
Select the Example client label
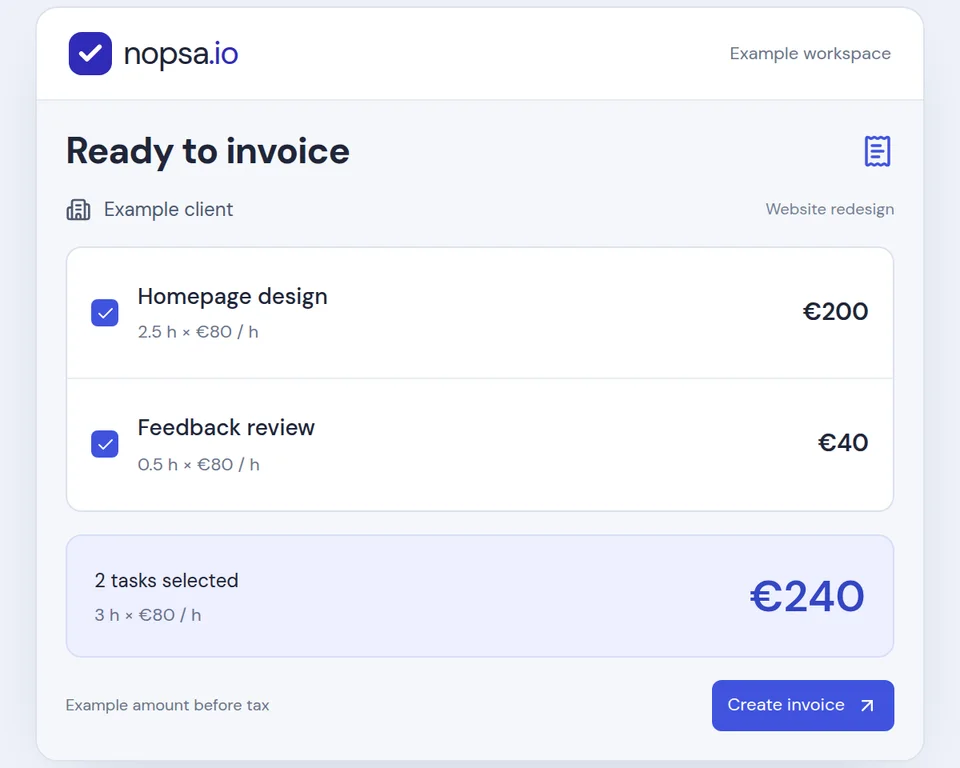[168, 209]
